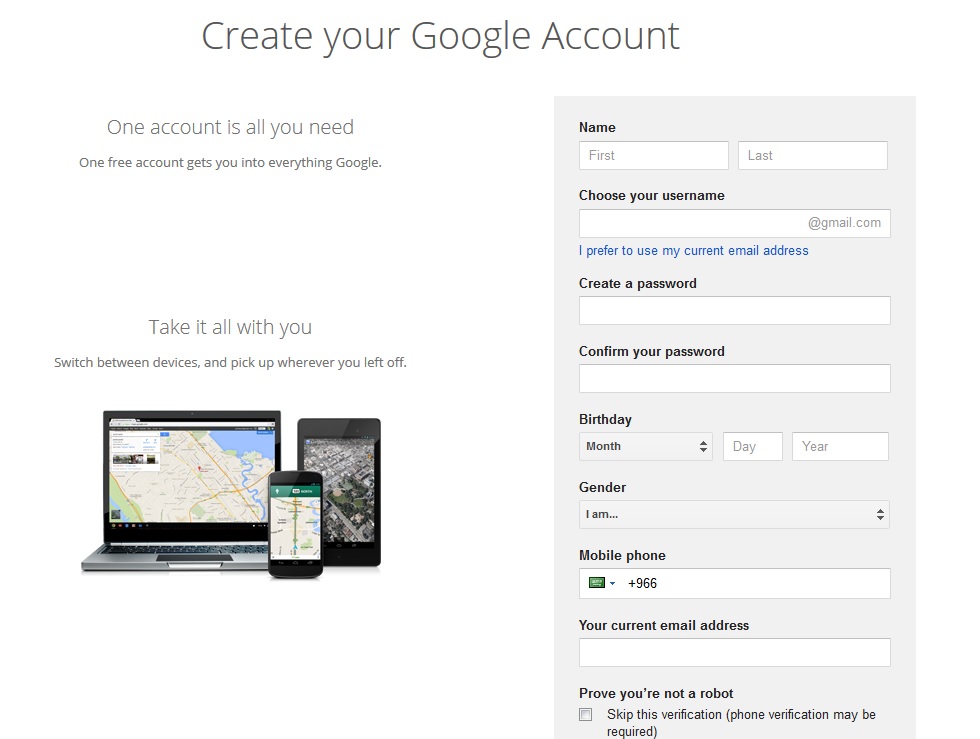Open 'I prefer to use my current email address' link
The width and height of the screenshot is (980, 739).
(693, 251)
